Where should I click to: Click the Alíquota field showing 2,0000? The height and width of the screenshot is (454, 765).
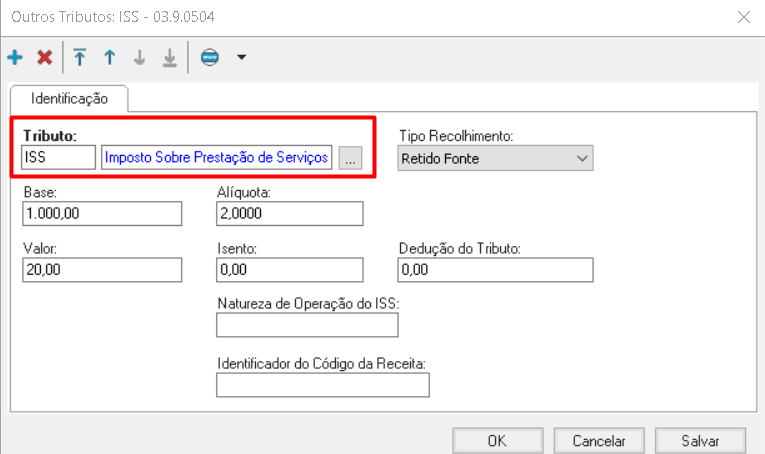[290, 214]
